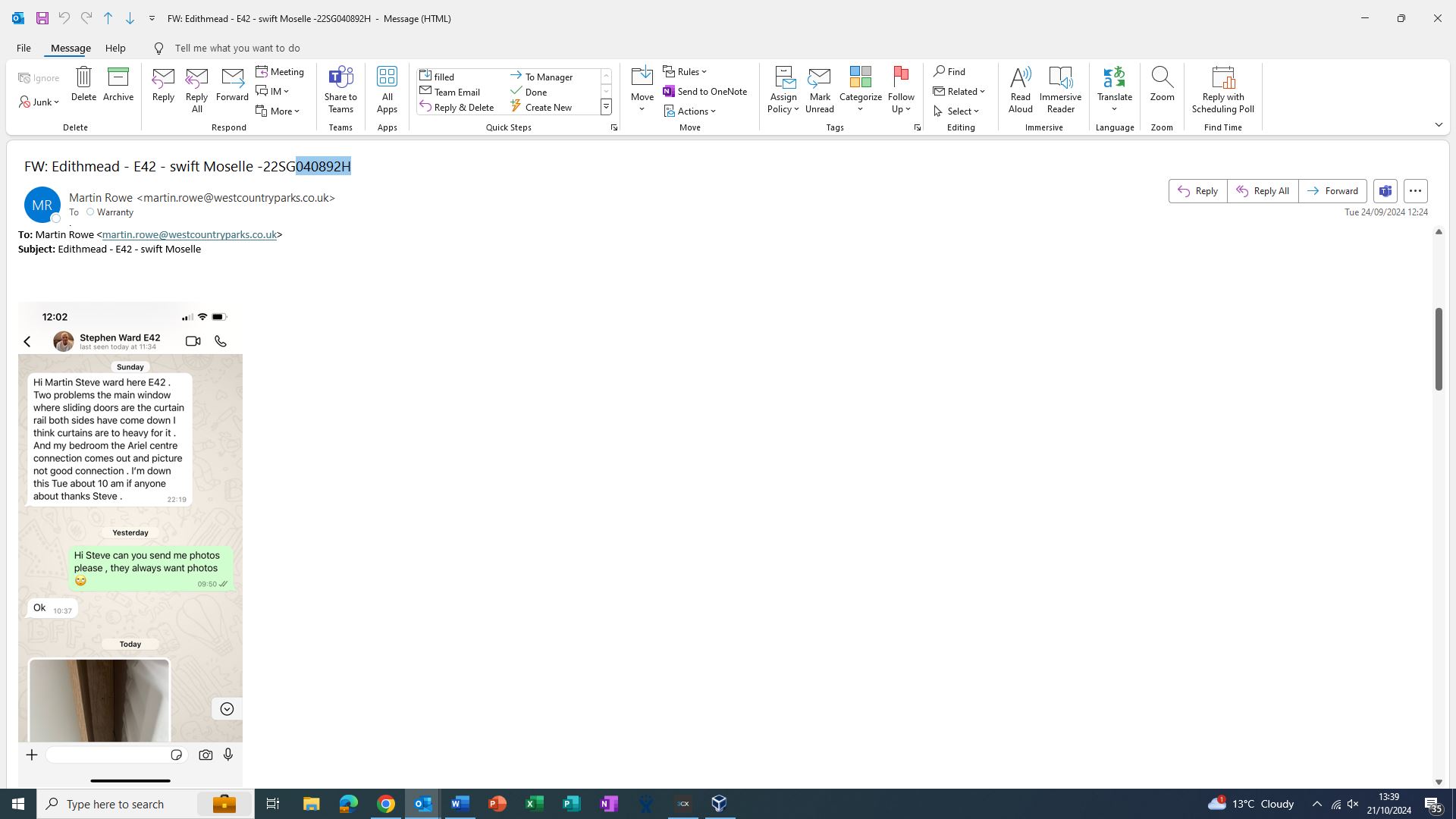Screen dimensions: 1456x819
Task: Click presence circle next to Warranty
Action: (90, 212)
